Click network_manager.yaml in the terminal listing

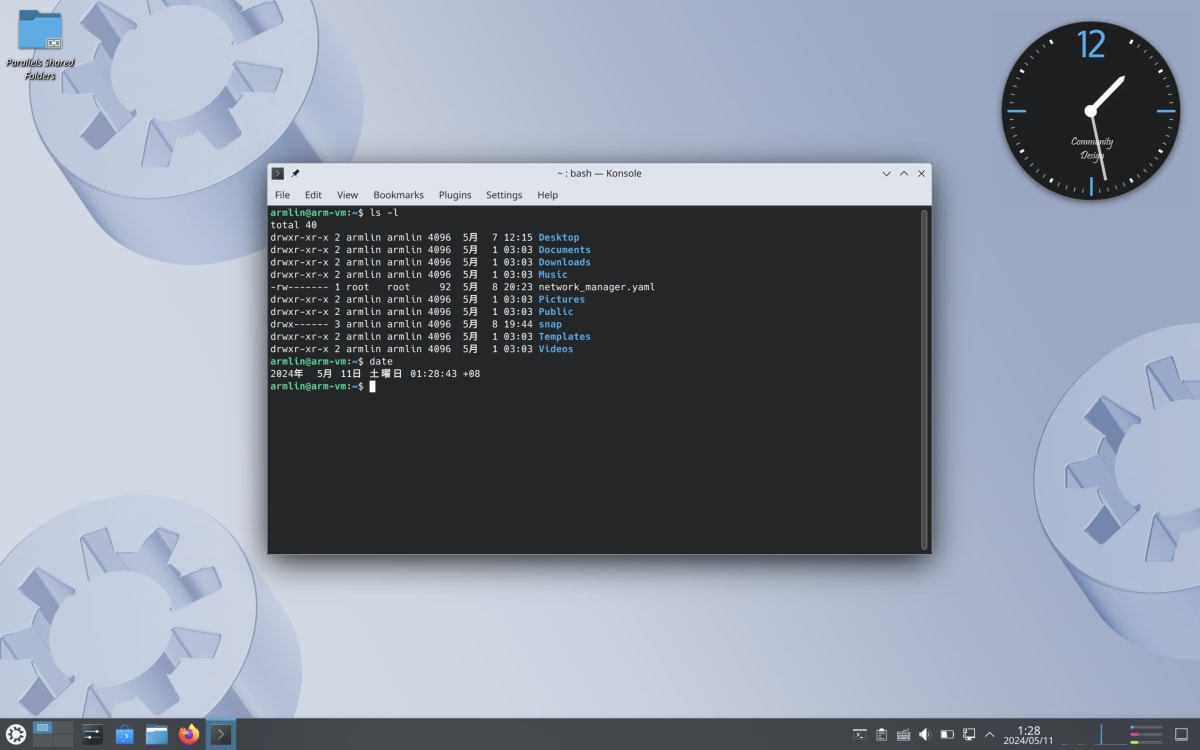597,287
